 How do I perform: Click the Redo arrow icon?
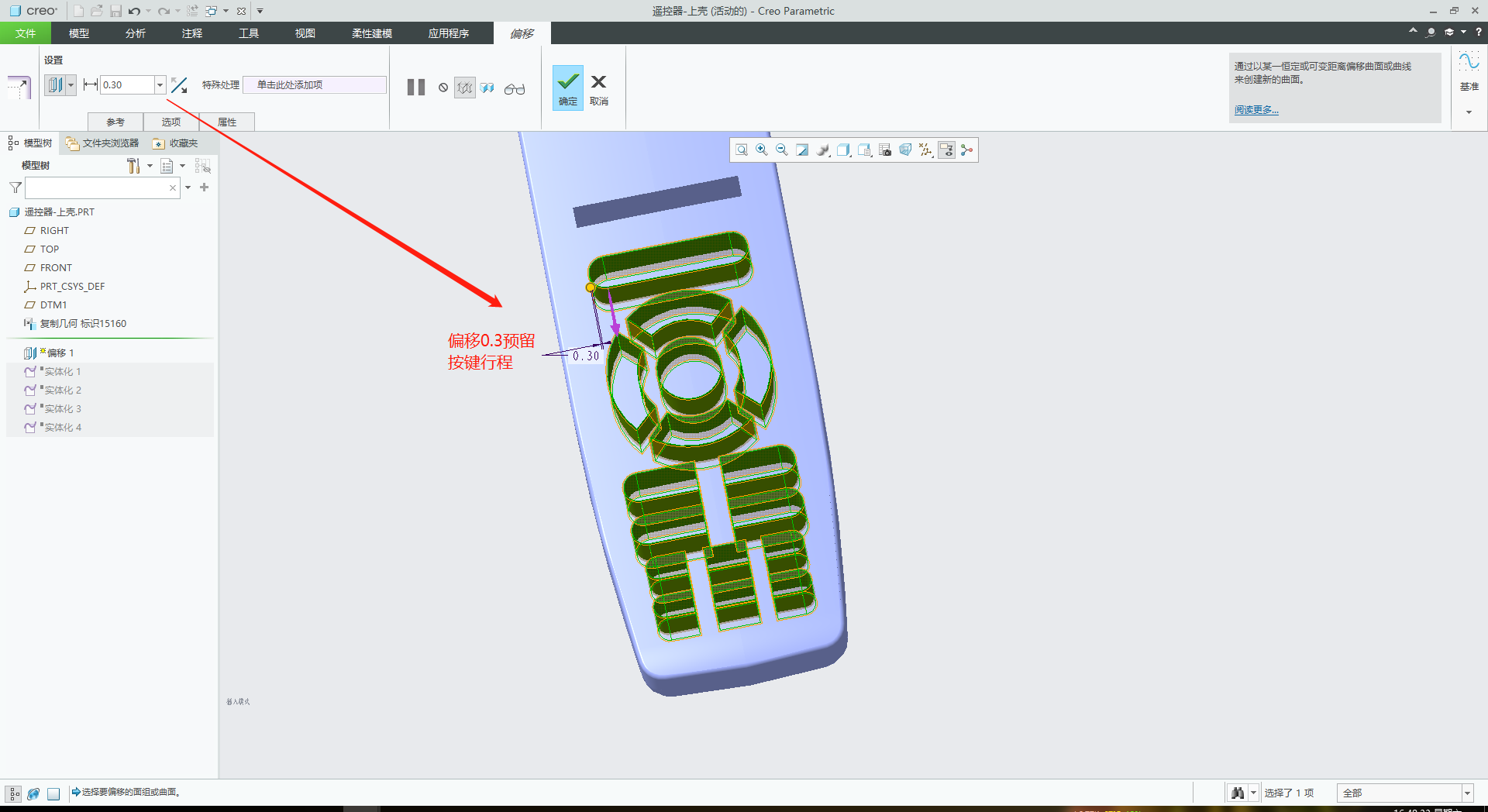(x=164, y=11)
